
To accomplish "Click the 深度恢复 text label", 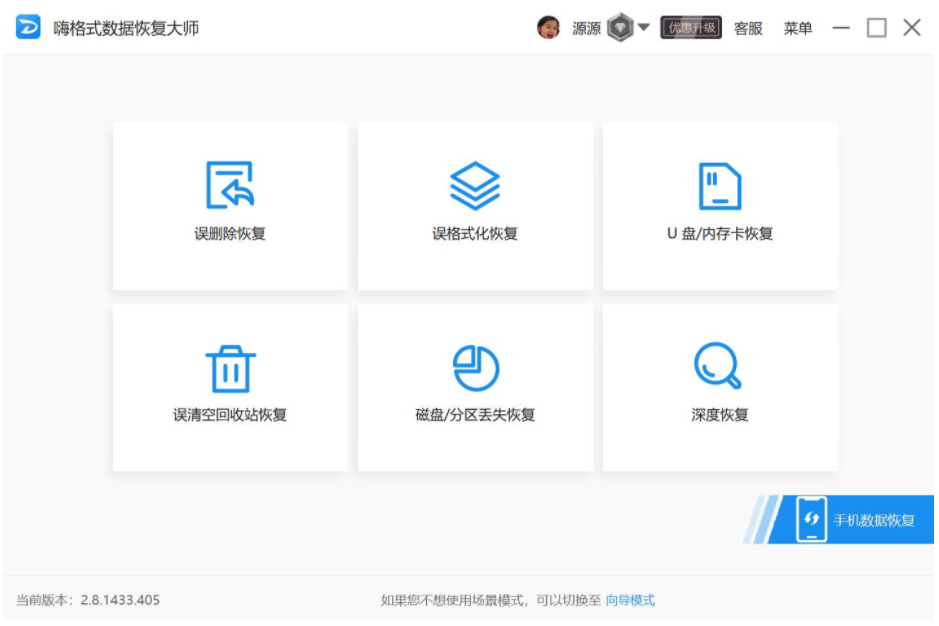I will [720, 415].
